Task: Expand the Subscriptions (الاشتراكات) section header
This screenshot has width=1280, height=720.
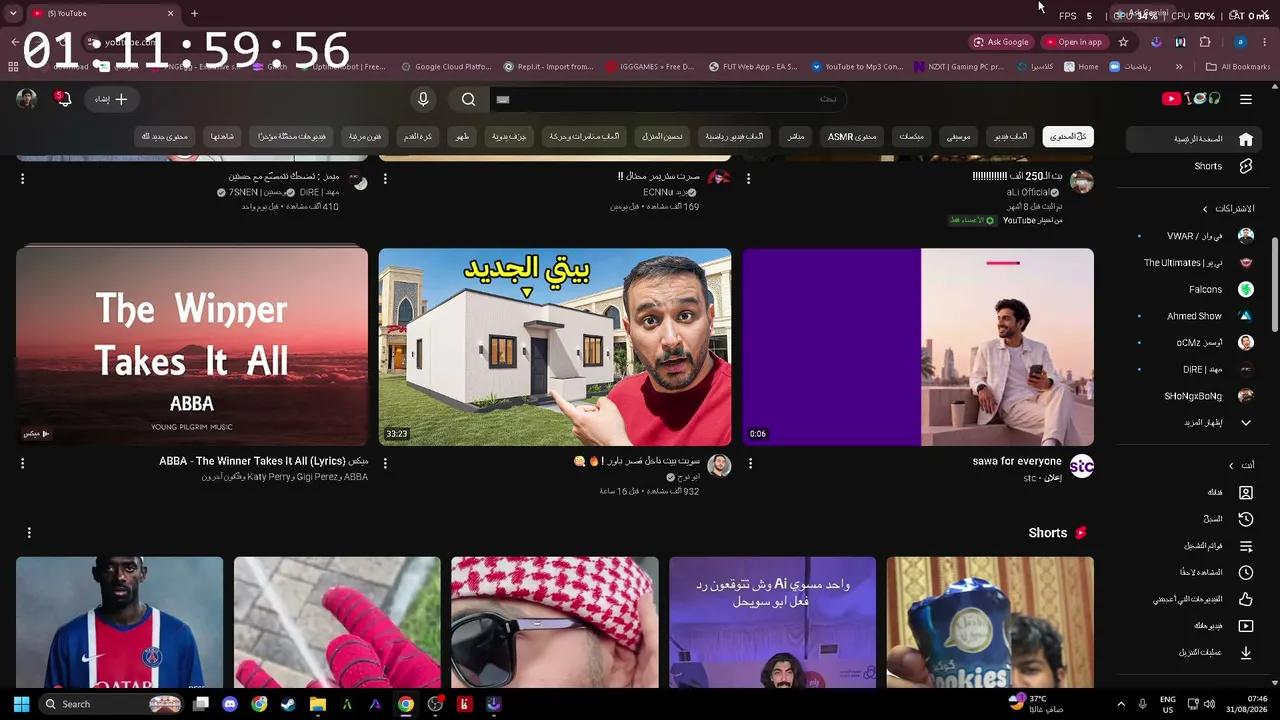Action: [x=1228, y=209]
